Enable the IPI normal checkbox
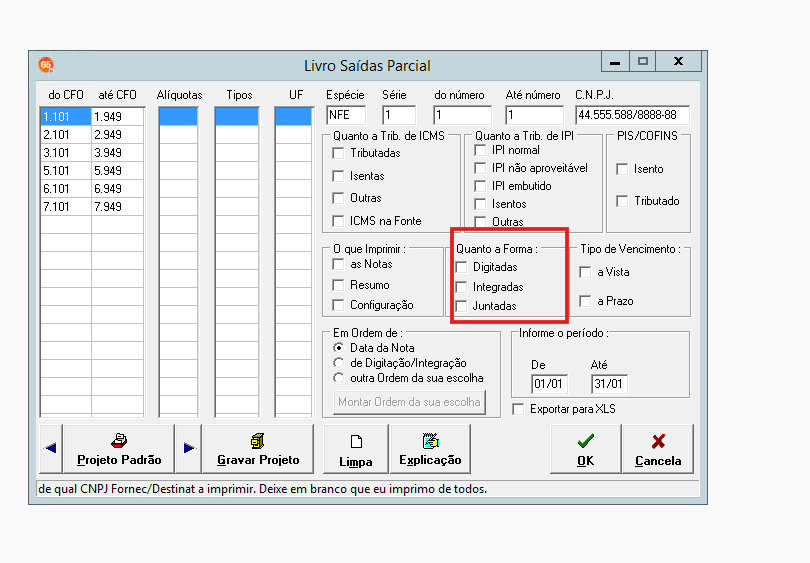Screen dimensions: 810x563 tap(480, 150)
